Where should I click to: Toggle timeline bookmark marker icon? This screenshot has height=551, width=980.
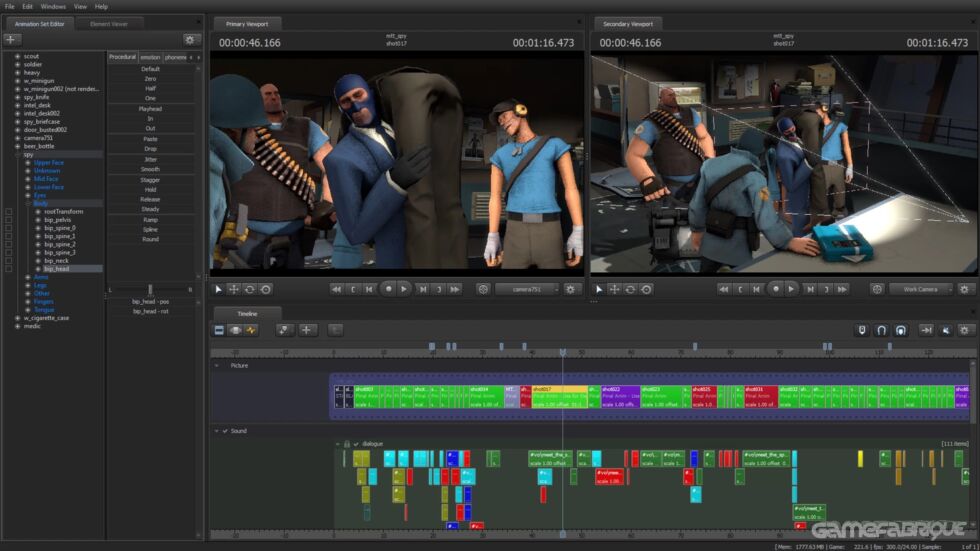[x=862, y=330]
